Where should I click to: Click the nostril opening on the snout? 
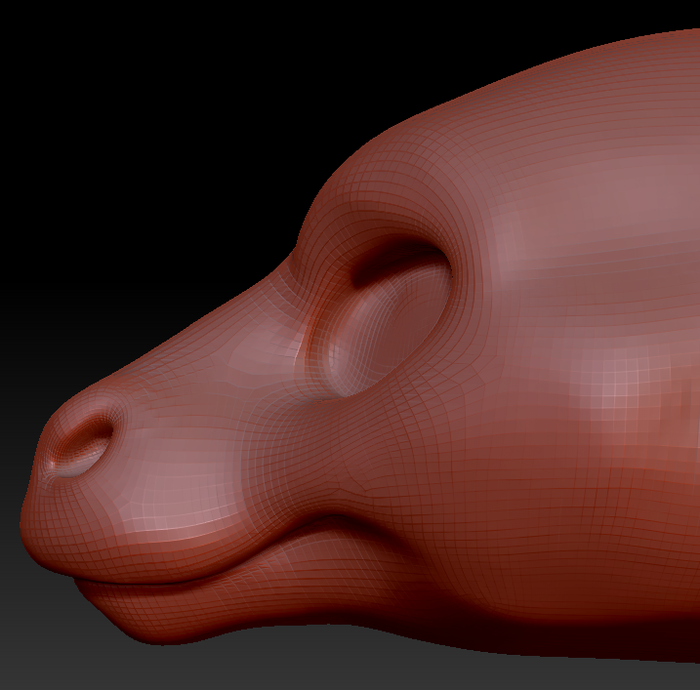click(84, 444)
